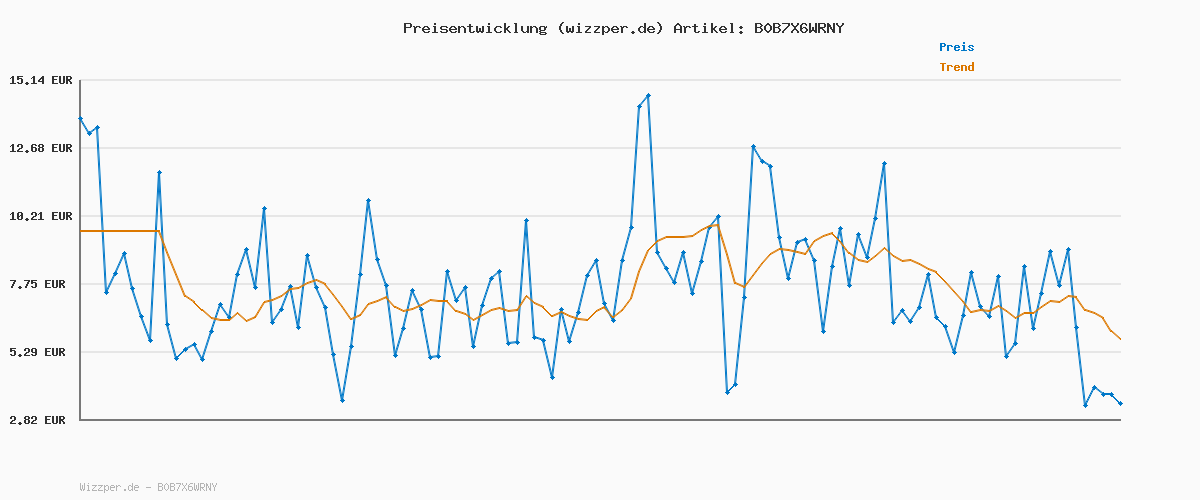Viewport: 1200px width, 500px height.
Task: Click the "Preis" legend label
Action: click(x=956, y=47)
